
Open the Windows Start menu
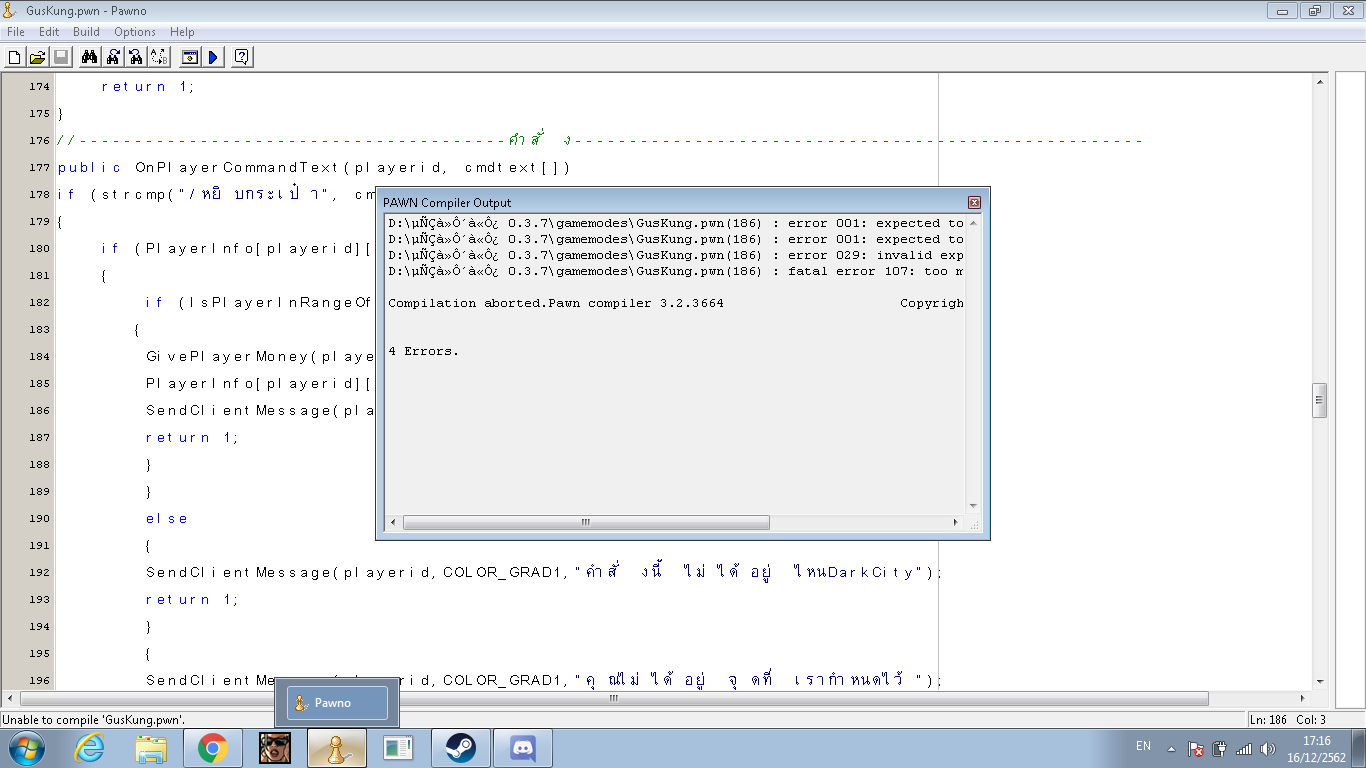pyautogui.click(x=27, y=747)
